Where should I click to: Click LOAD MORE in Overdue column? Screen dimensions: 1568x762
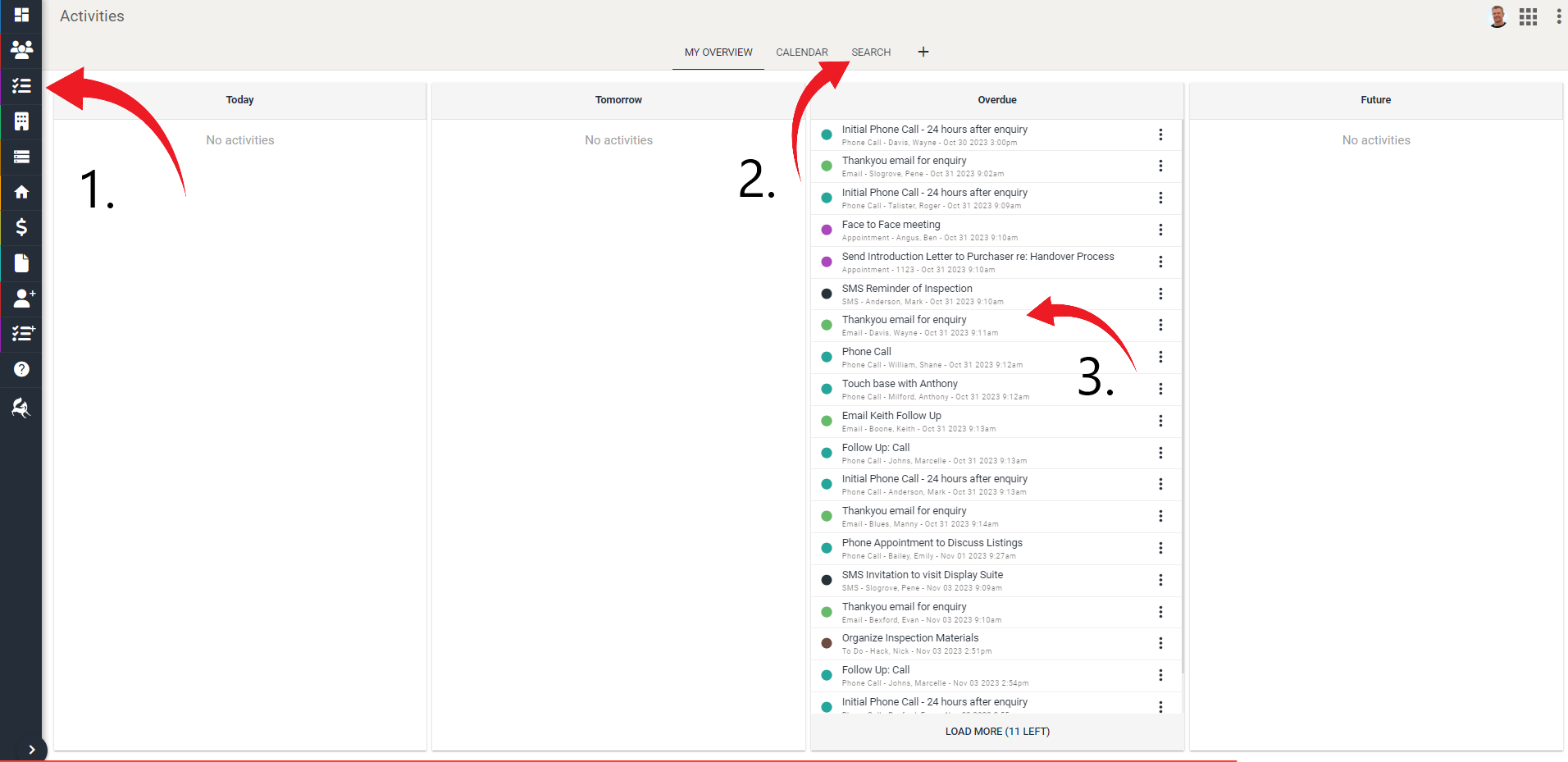996,731
